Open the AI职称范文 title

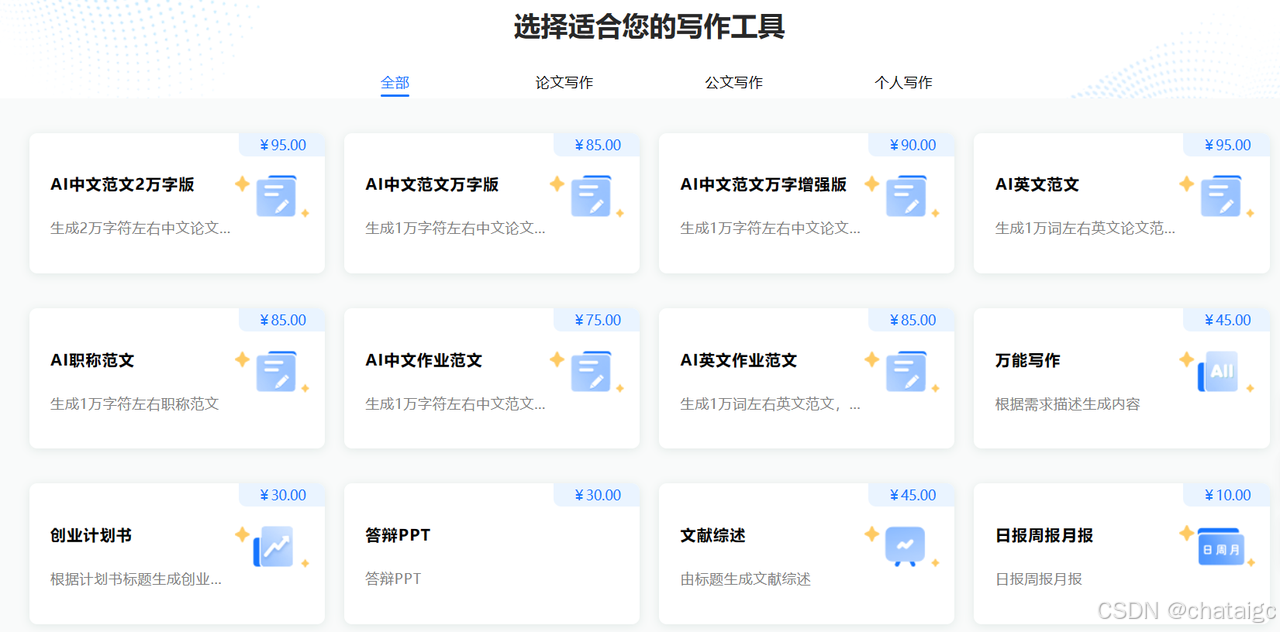click(x=92, y=360)
